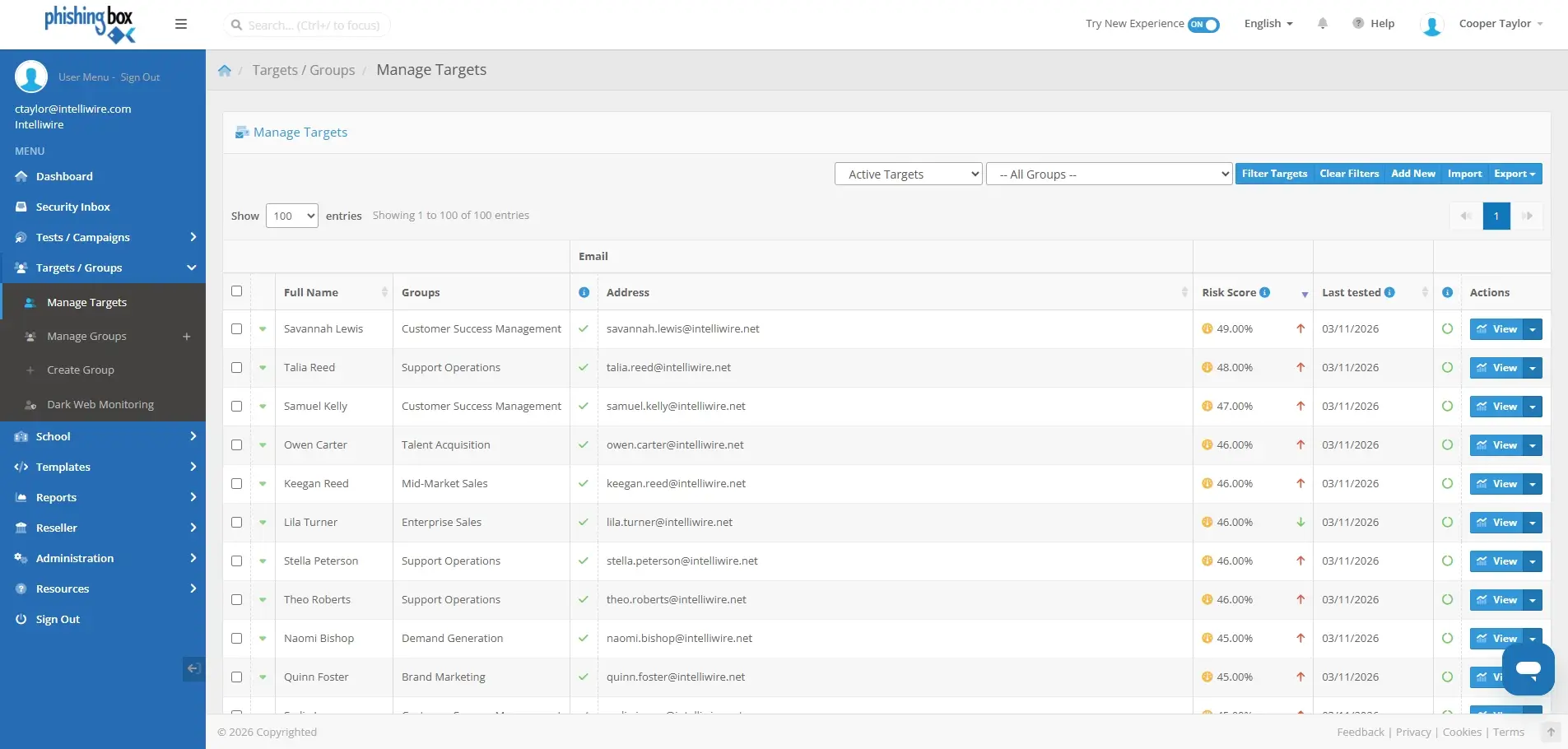Collapse the sidebar with arrow icon
This screenshot has width=1568, height=749.
(x=193, y=668)
